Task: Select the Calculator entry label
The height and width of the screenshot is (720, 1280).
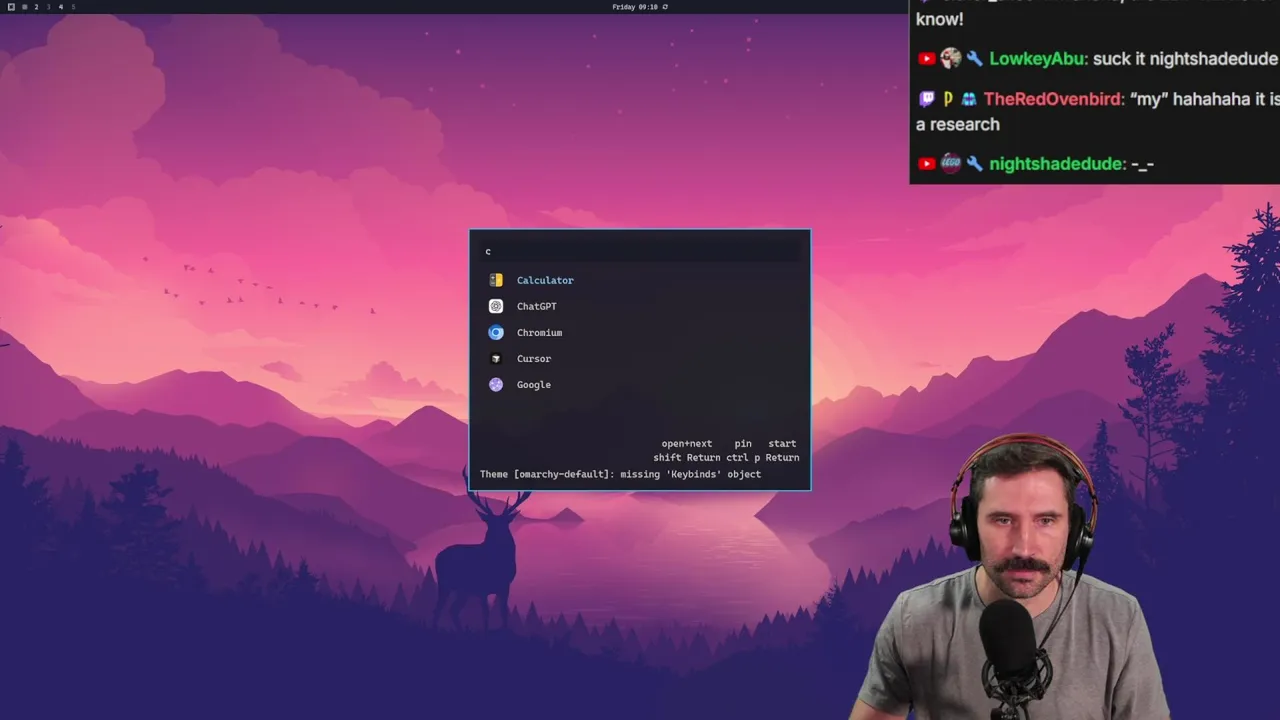Action: (x=545, y=280)
